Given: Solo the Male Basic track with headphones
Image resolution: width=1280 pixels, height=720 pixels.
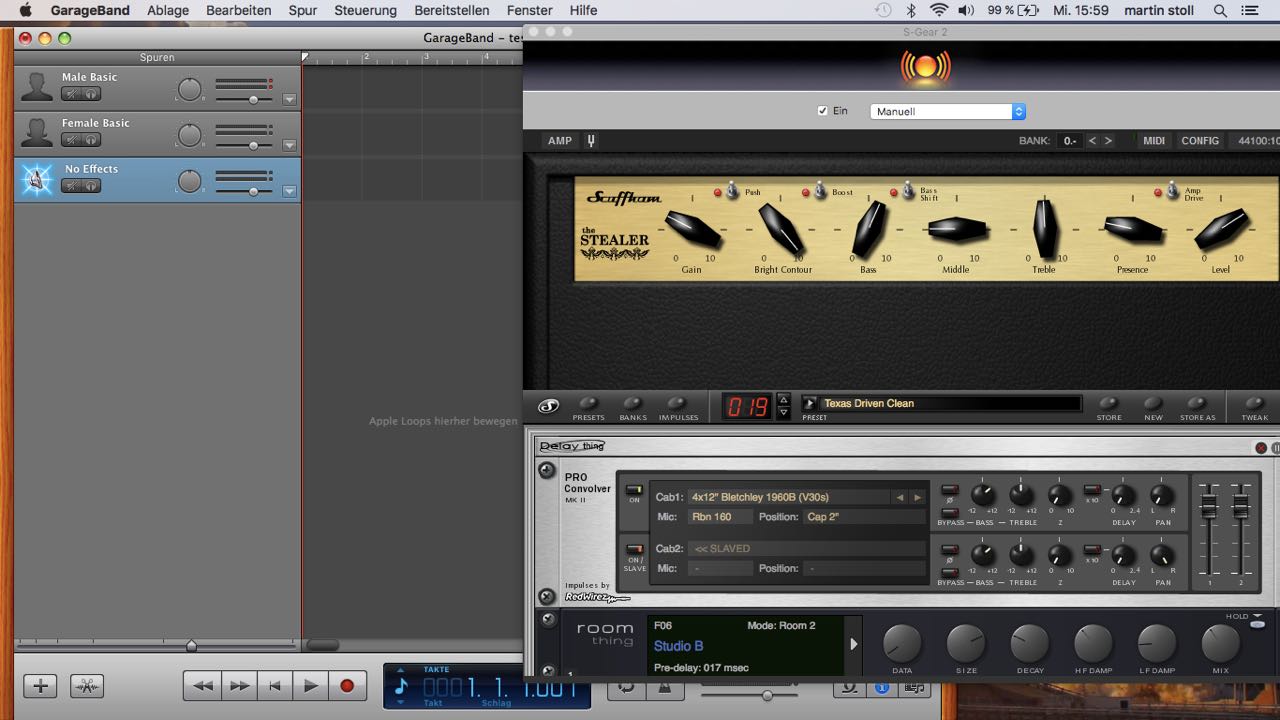Looking at the screenshot, I should tap(91, 94).
